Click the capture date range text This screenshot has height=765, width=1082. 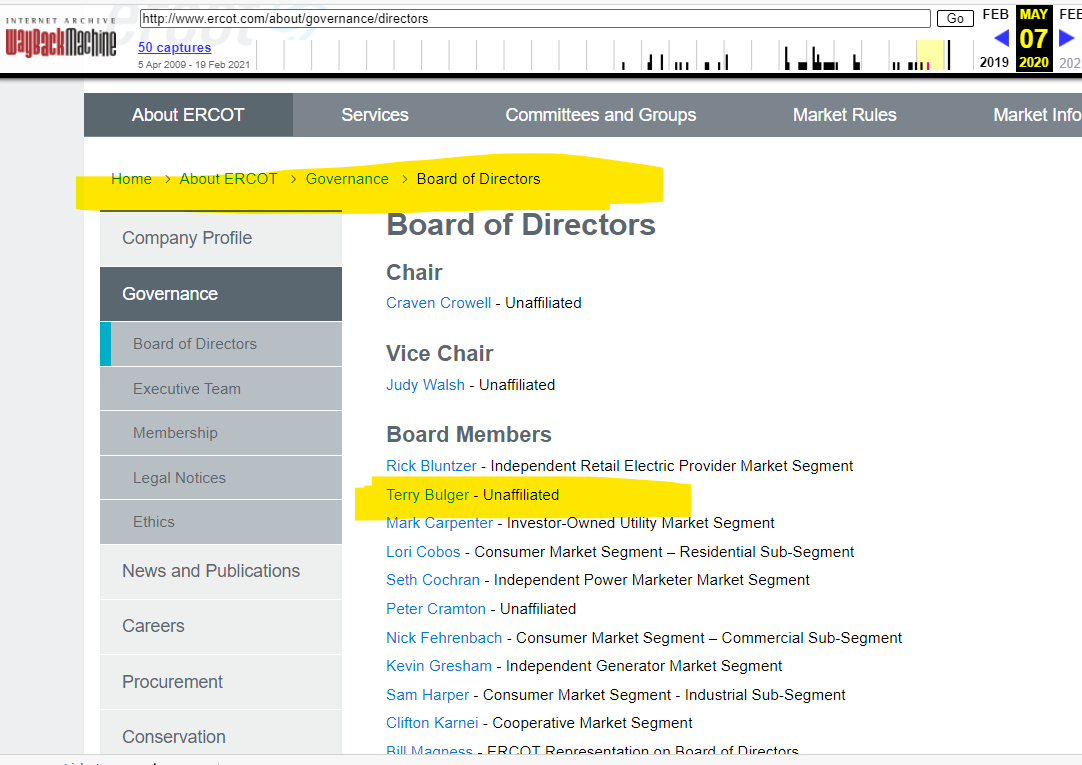click(x=194, y=65)
